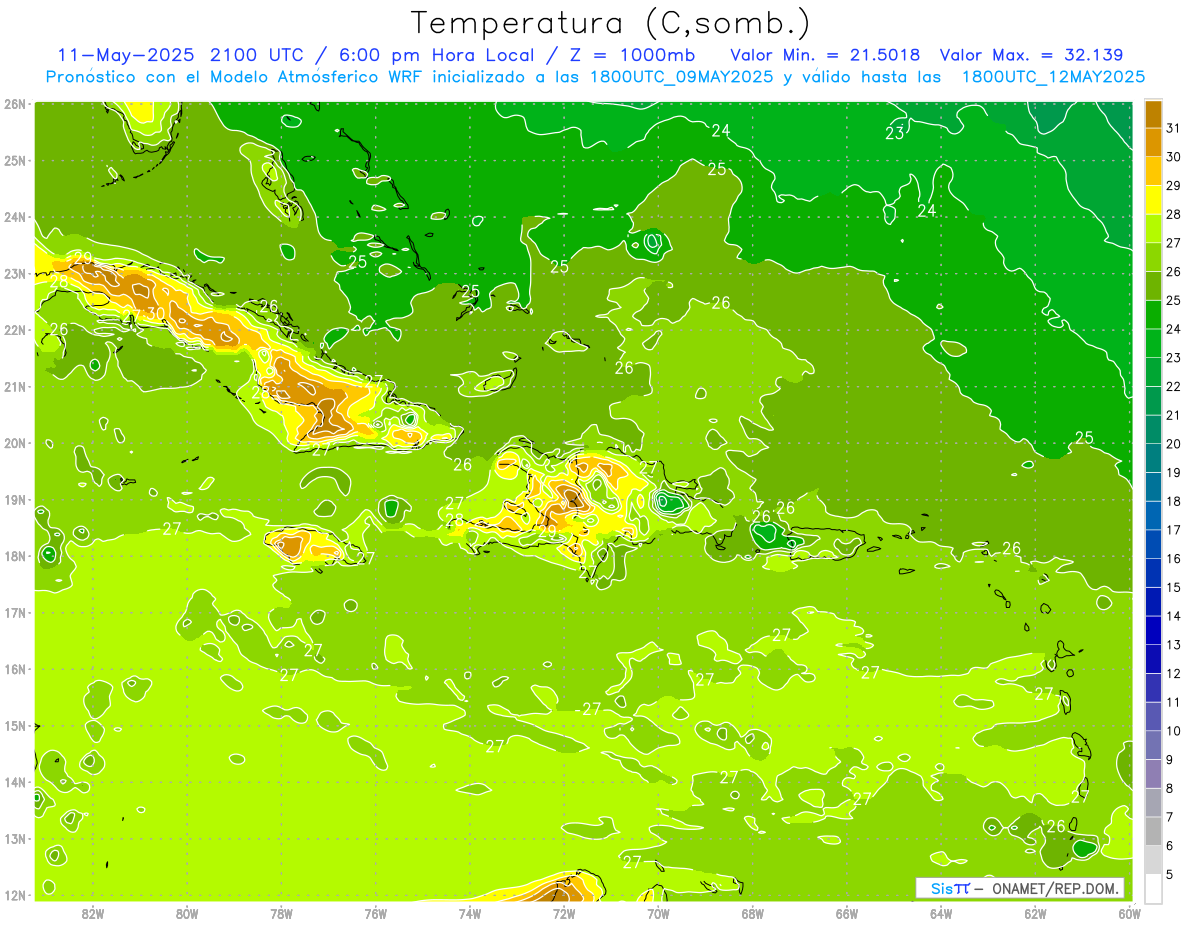Click forecast end time '1800UTC_12MAY2025'
The image size is (1200, 927).
(1054, 76)
